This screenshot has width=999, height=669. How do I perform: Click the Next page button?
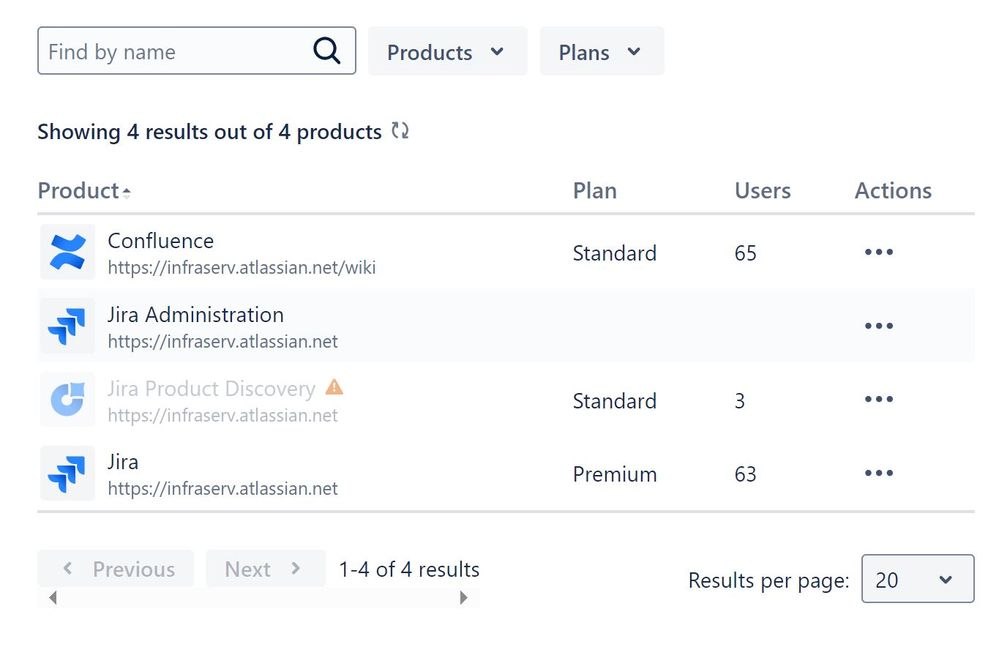coord(265,569)
